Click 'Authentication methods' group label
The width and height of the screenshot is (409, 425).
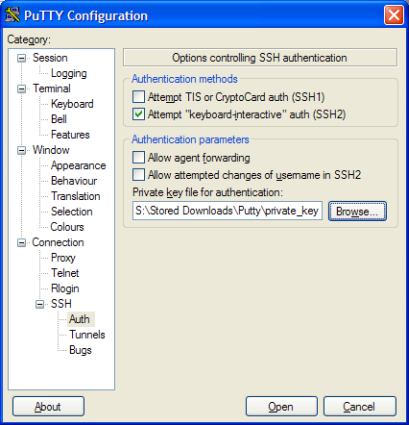point(184,79)
